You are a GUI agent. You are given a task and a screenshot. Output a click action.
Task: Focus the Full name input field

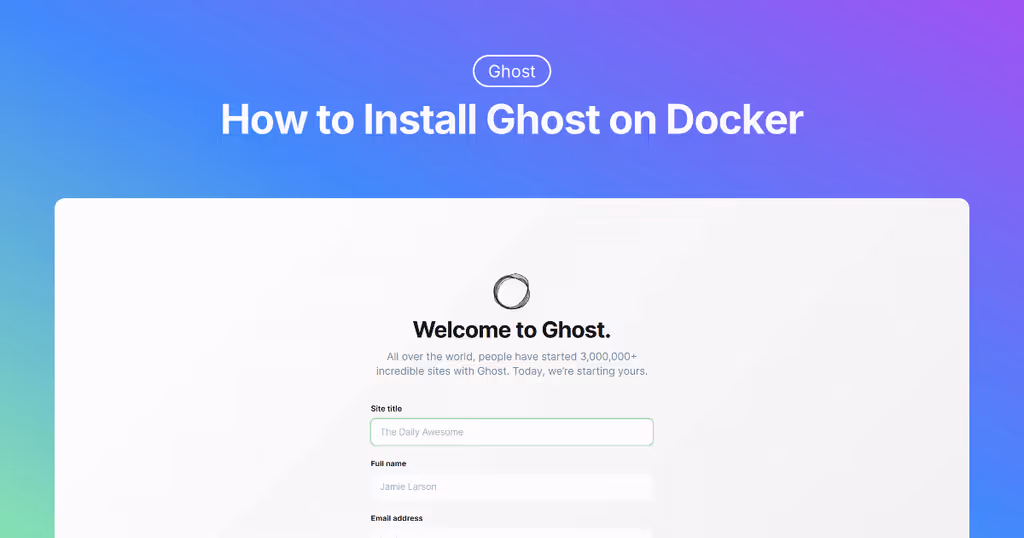pos(511,486)
